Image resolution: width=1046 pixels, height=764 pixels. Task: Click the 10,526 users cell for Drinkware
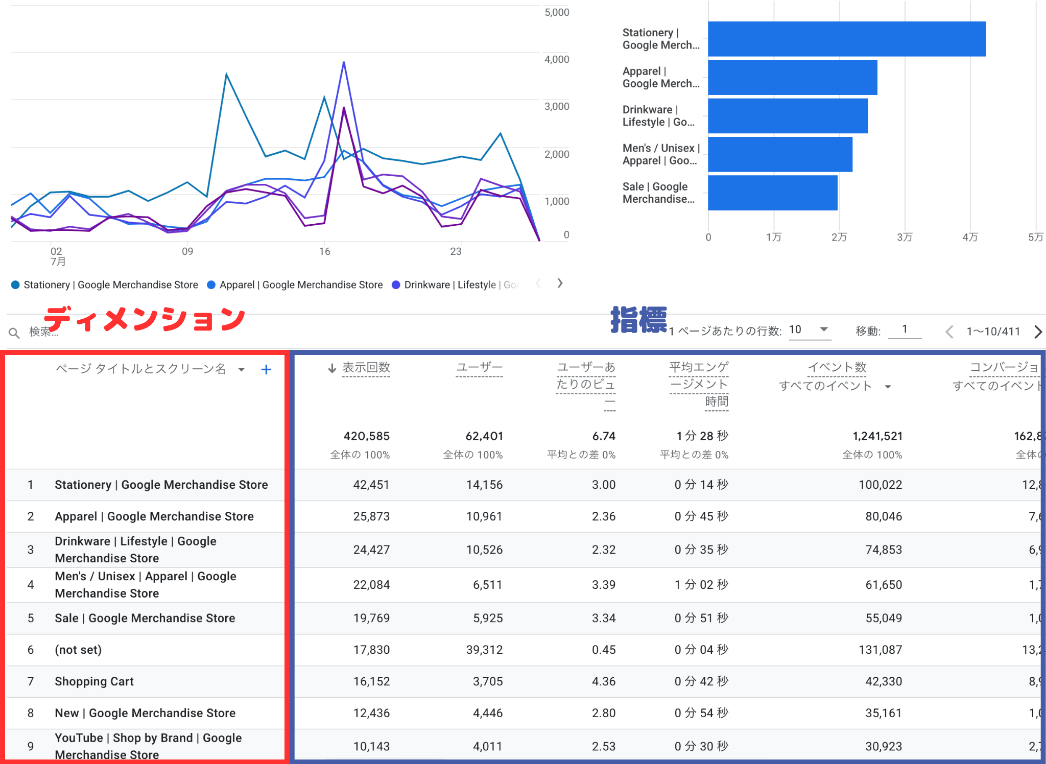click(484, 550)
